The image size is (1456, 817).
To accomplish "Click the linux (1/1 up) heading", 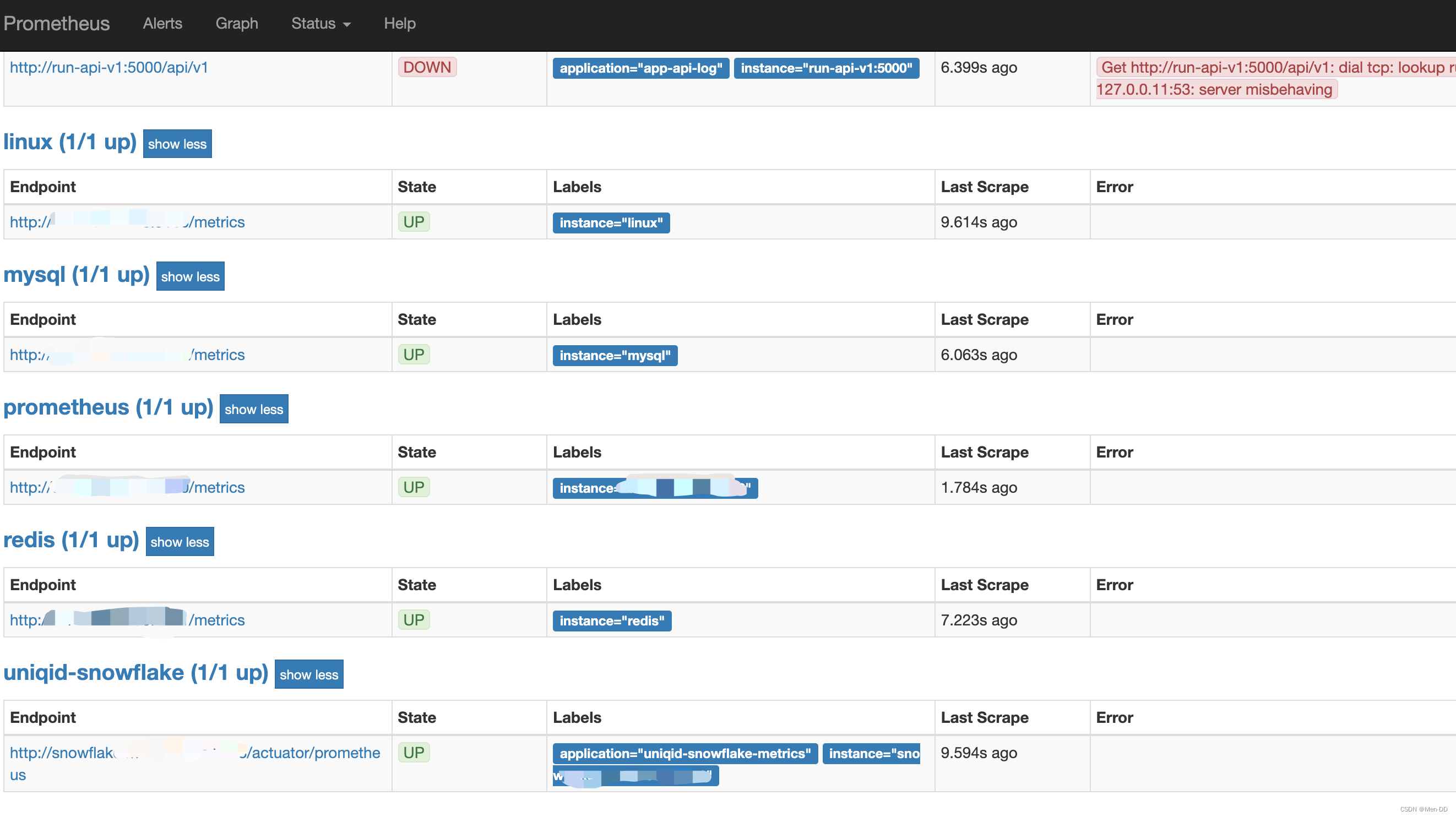I will tap(69, 142).
